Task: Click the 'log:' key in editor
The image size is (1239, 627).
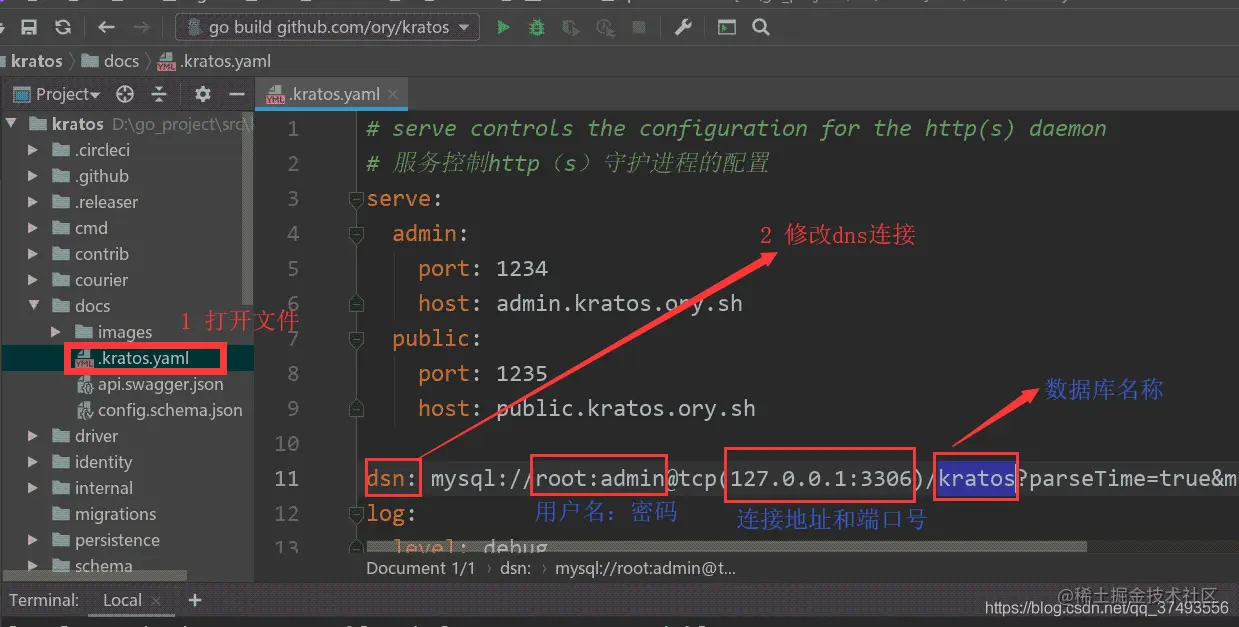Action: [391, 513]
